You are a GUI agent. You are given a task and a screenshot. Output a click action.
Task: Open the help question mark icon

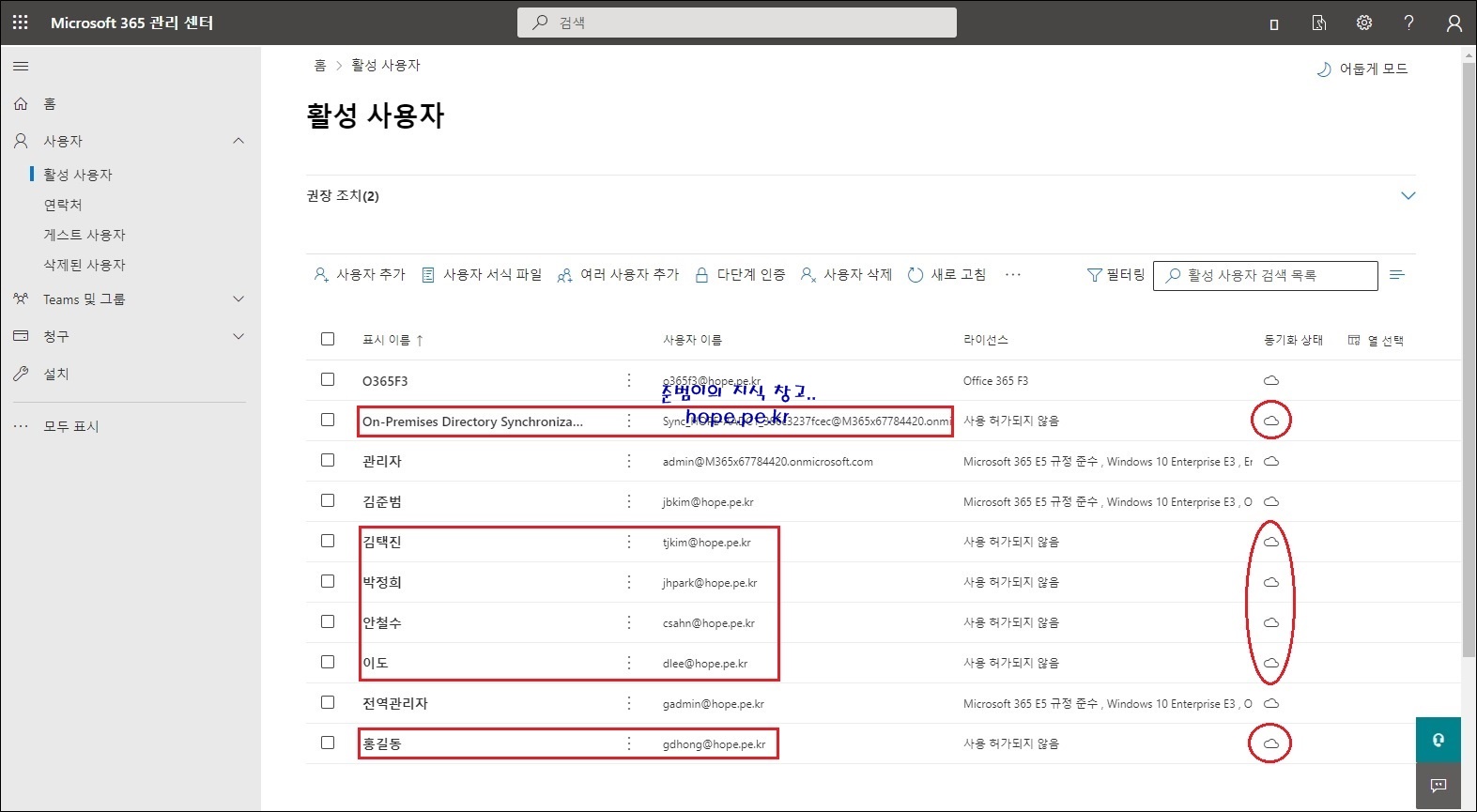pyautogui.click(x=1408, y=23)
